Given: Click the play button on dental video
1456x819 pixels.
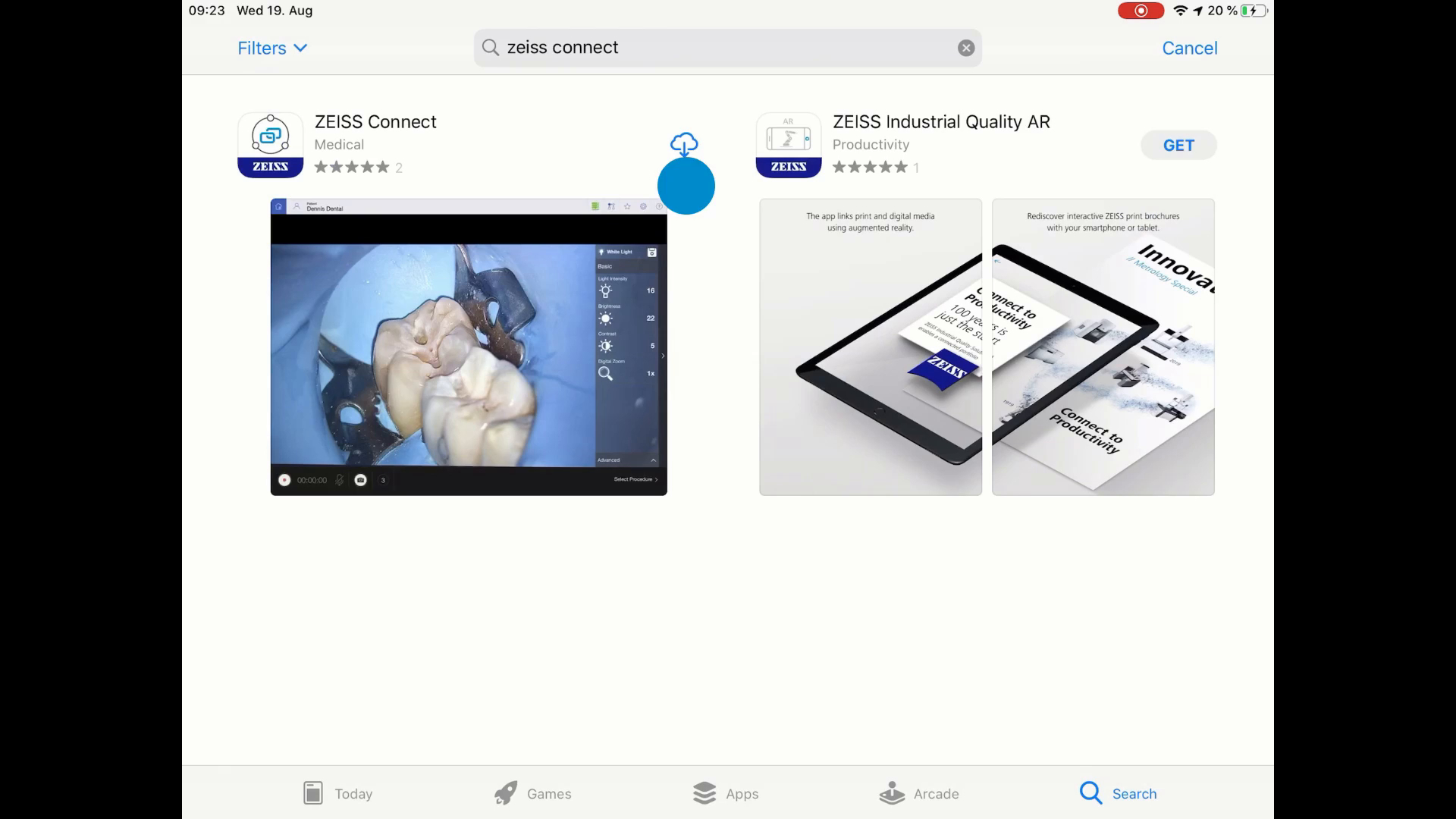Looking at the screenshot, I should click(283, 480).
